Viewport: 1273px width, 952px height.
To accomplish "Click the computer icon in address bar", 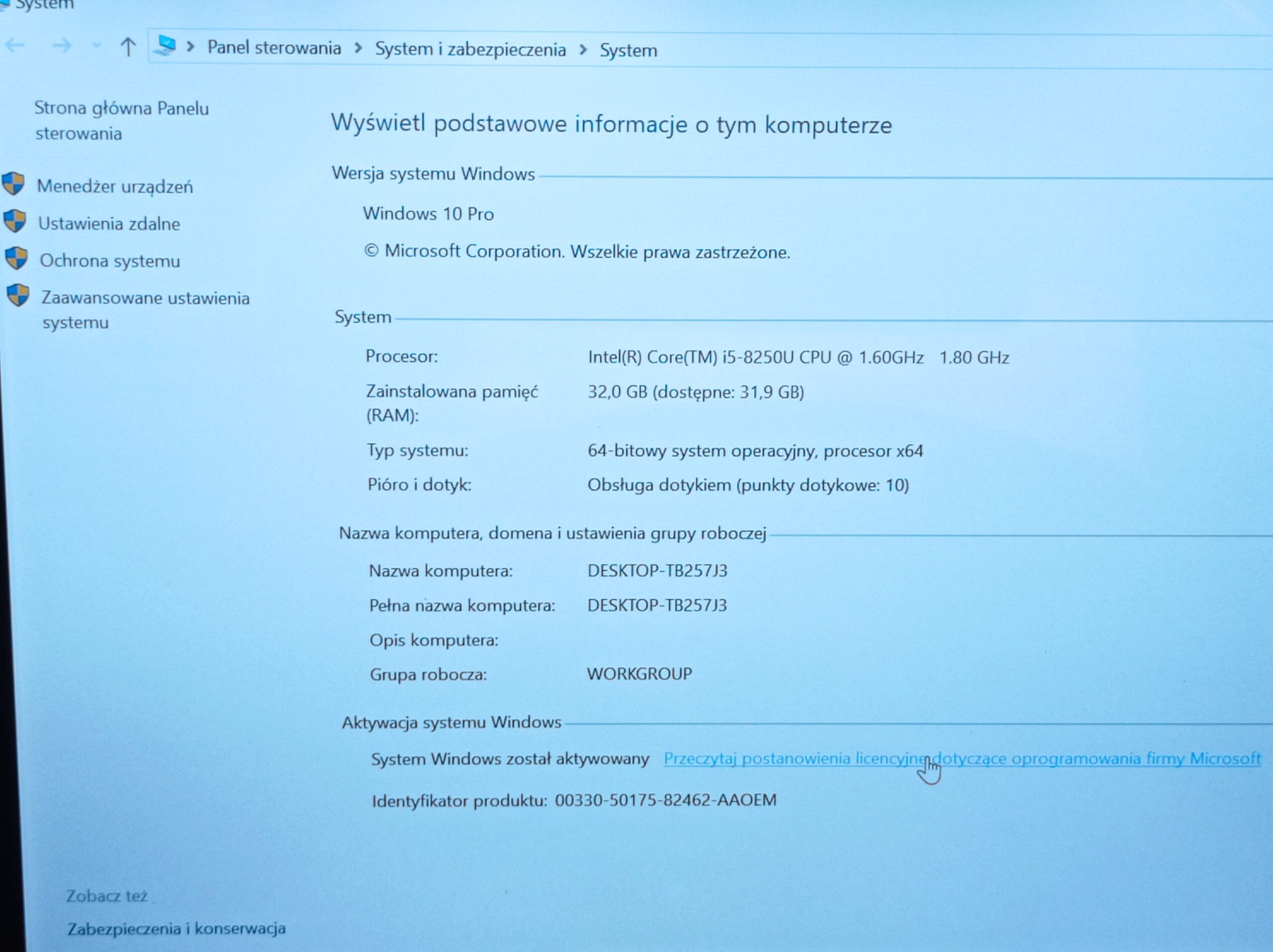I will point(166,45).
